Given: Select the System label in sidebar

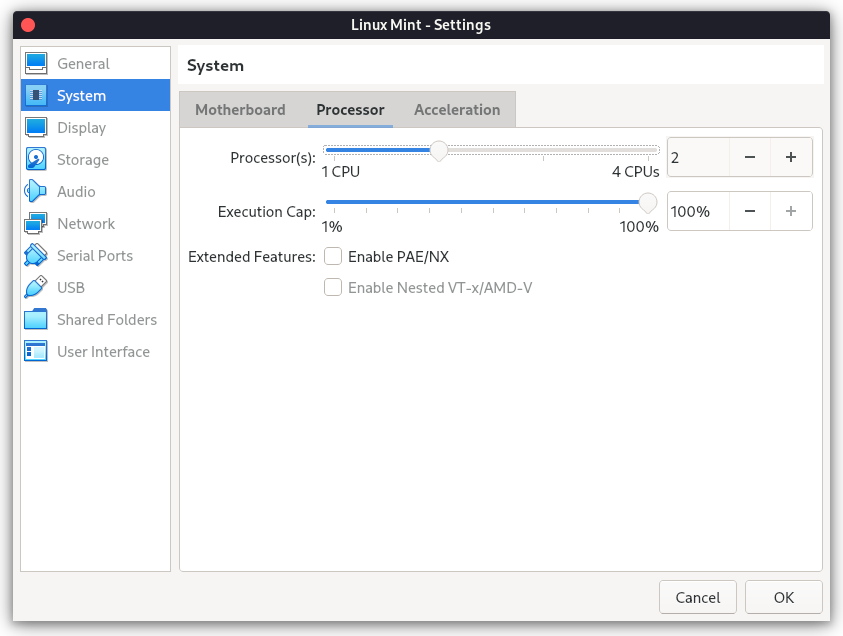Looking at the screenshot, I should click(x=81, y=96).
